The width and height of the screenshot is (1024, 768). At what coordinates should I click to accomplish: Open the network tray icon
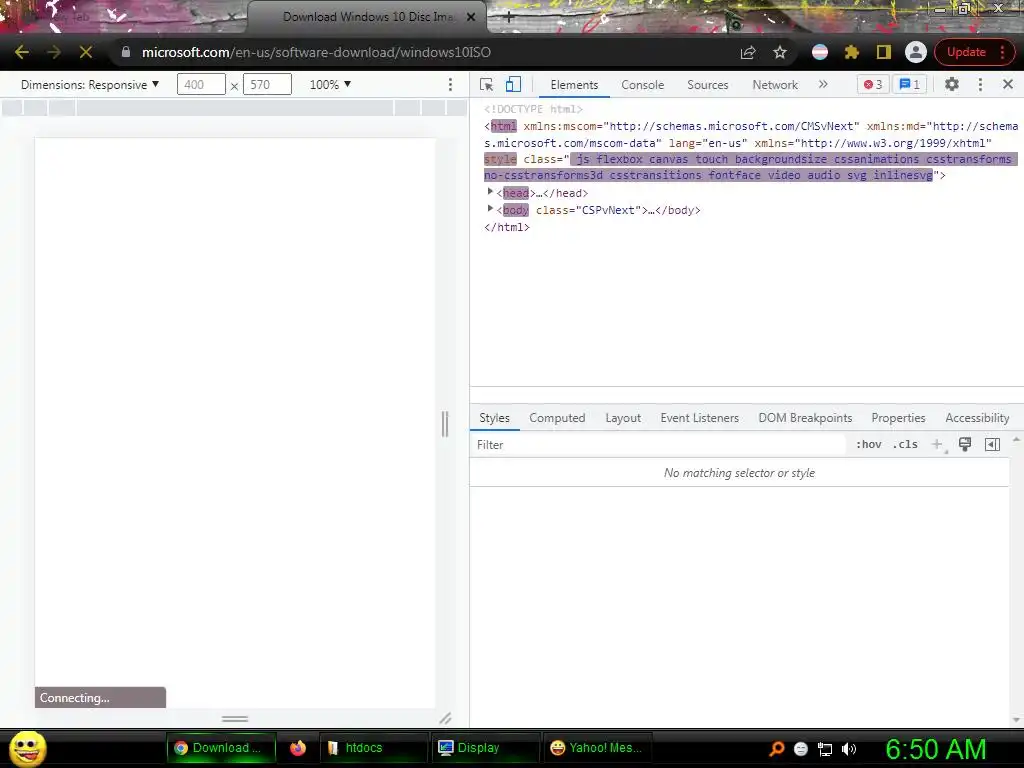825,749
